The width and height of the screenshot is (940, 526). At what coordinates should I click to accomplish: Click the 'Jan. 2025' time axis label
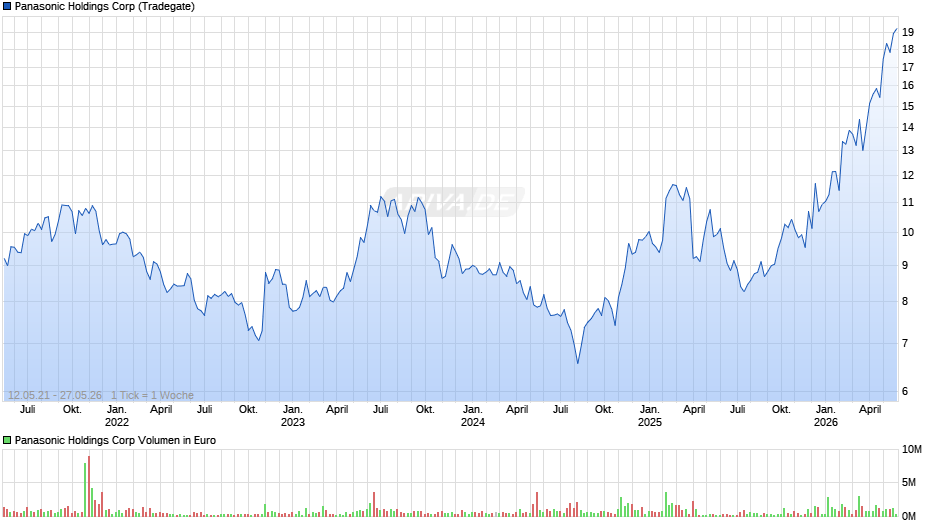(x=649, y=416)
